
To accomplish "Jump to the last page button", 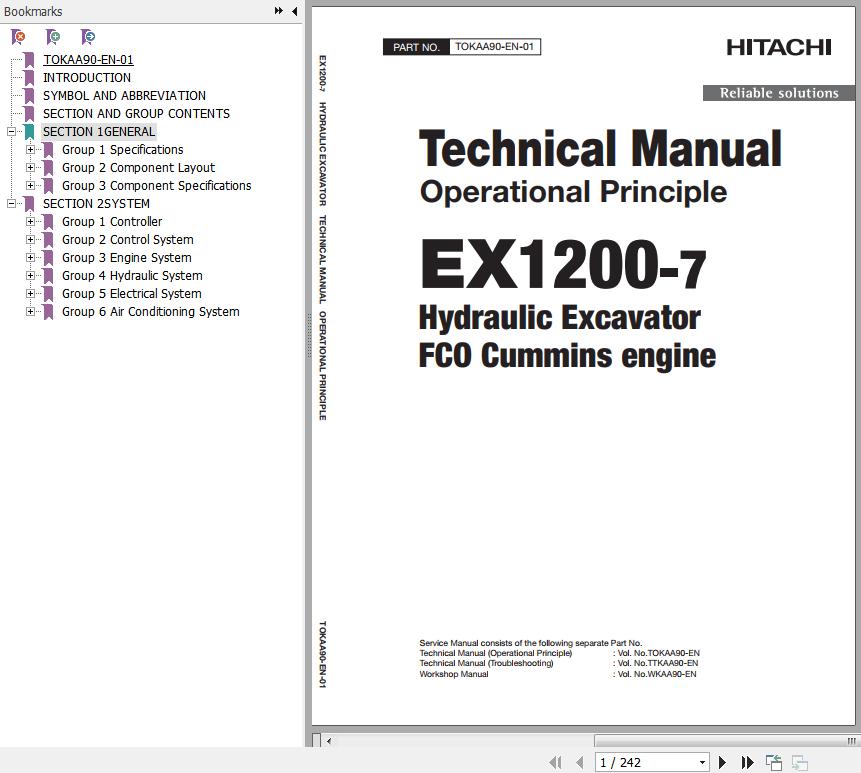I will click(x=747, y=762).
